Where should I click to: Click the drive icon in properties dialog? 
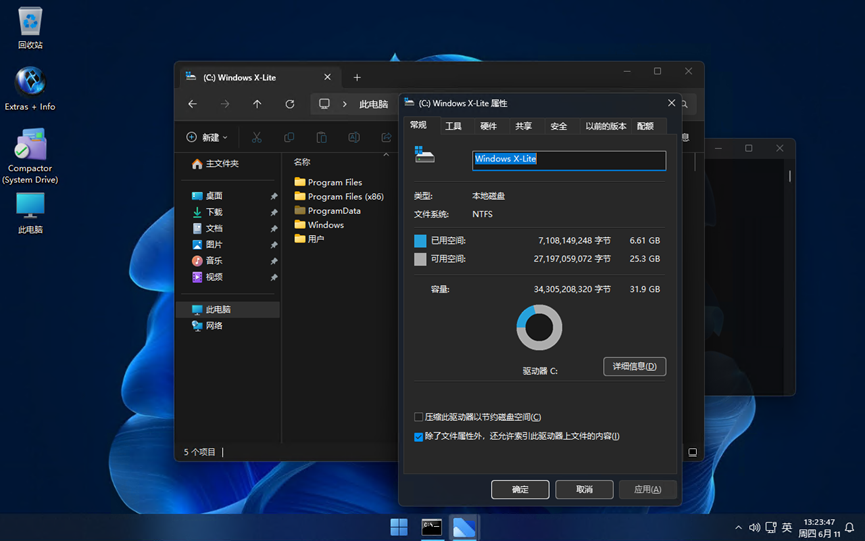[x=424, y=155]
